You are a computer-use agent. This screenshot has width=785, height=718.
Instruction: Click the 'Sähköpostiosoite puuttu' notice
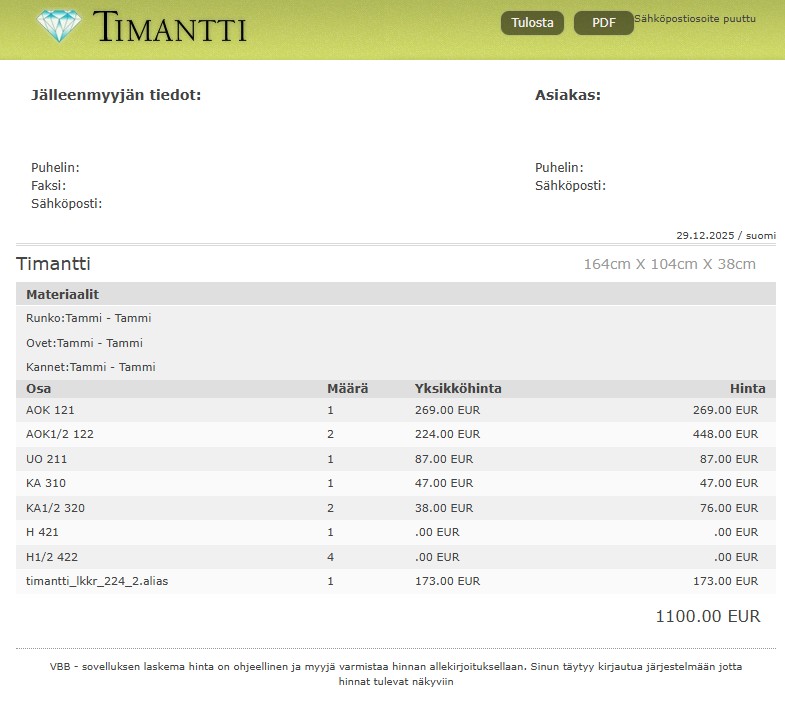[x=695, y=19]
